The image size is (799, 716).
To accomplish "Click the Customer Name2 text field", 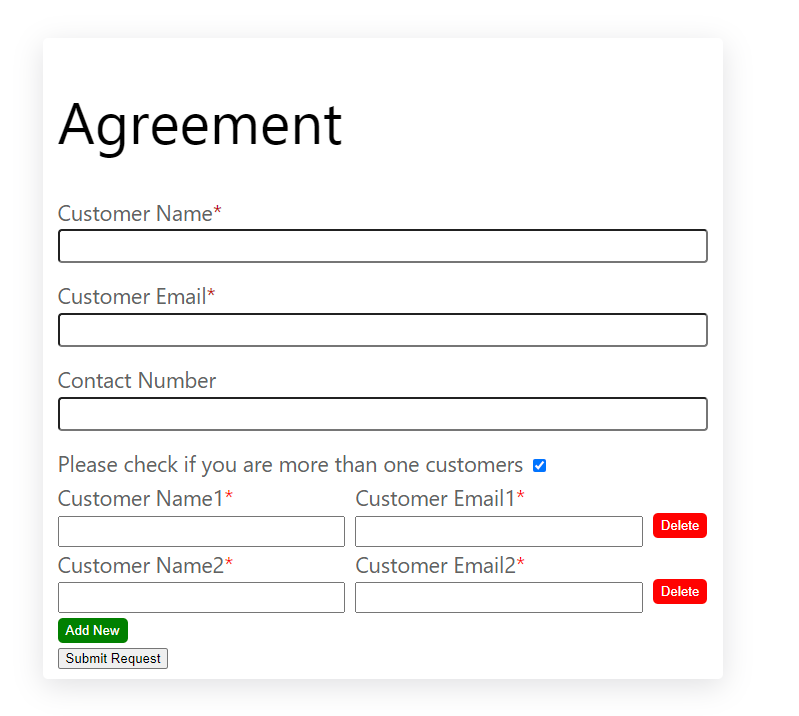I will pyautogui.click(x=201, y=597).
